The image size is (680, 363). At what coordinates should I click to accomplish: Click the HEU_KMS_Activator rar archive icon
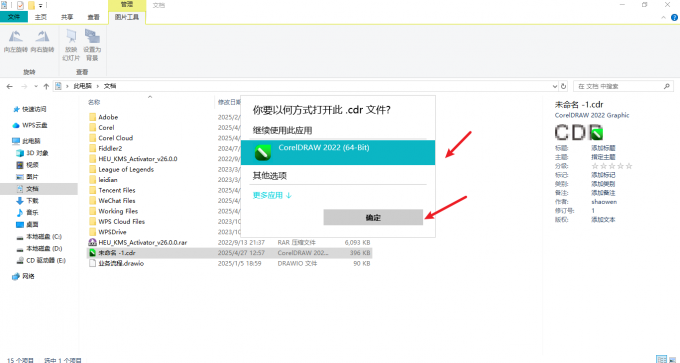[92, 242]
